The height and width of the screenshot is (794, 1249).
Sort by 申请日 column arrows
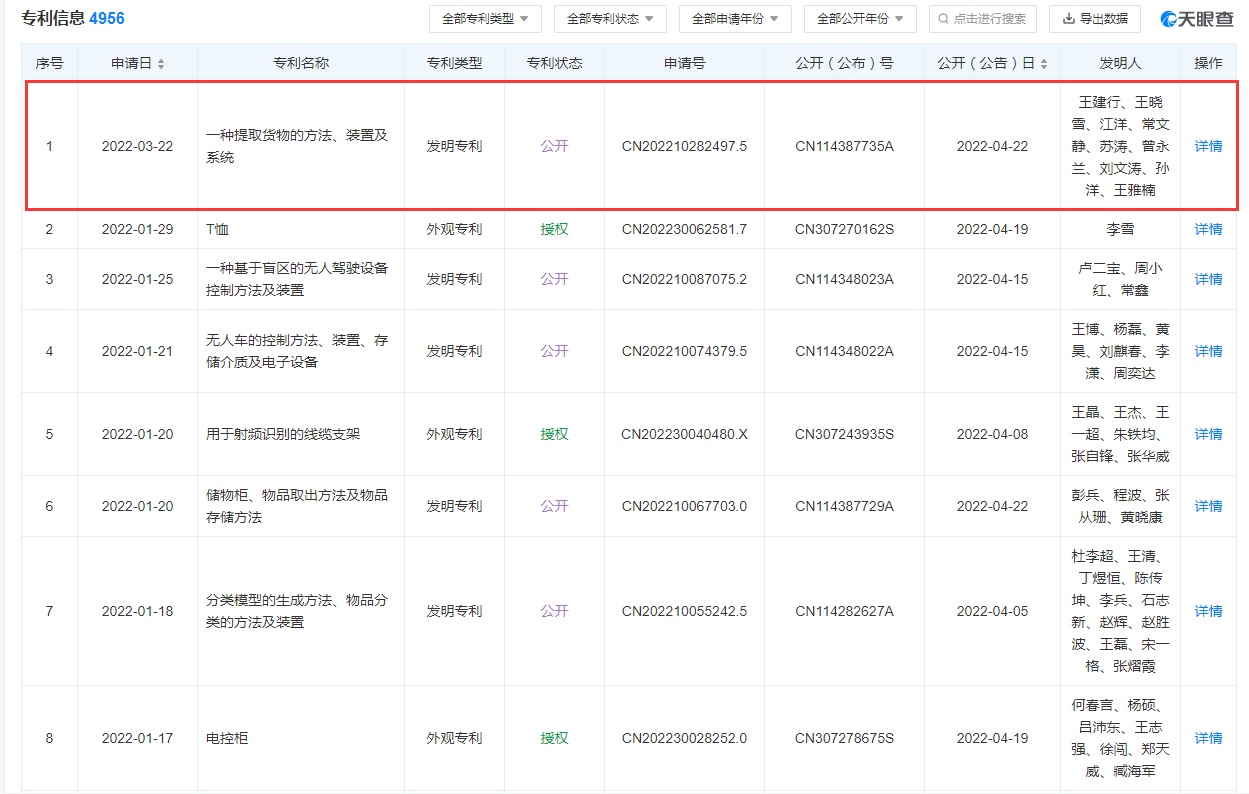click(x=161, y=63)
